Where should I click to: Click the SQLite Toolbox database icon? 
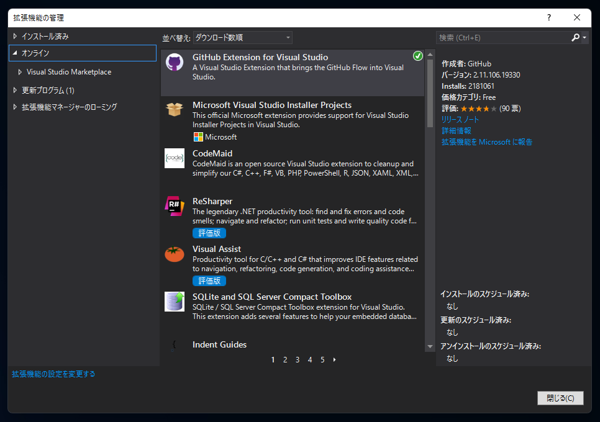pyautogui.click(x=174, y=301)
